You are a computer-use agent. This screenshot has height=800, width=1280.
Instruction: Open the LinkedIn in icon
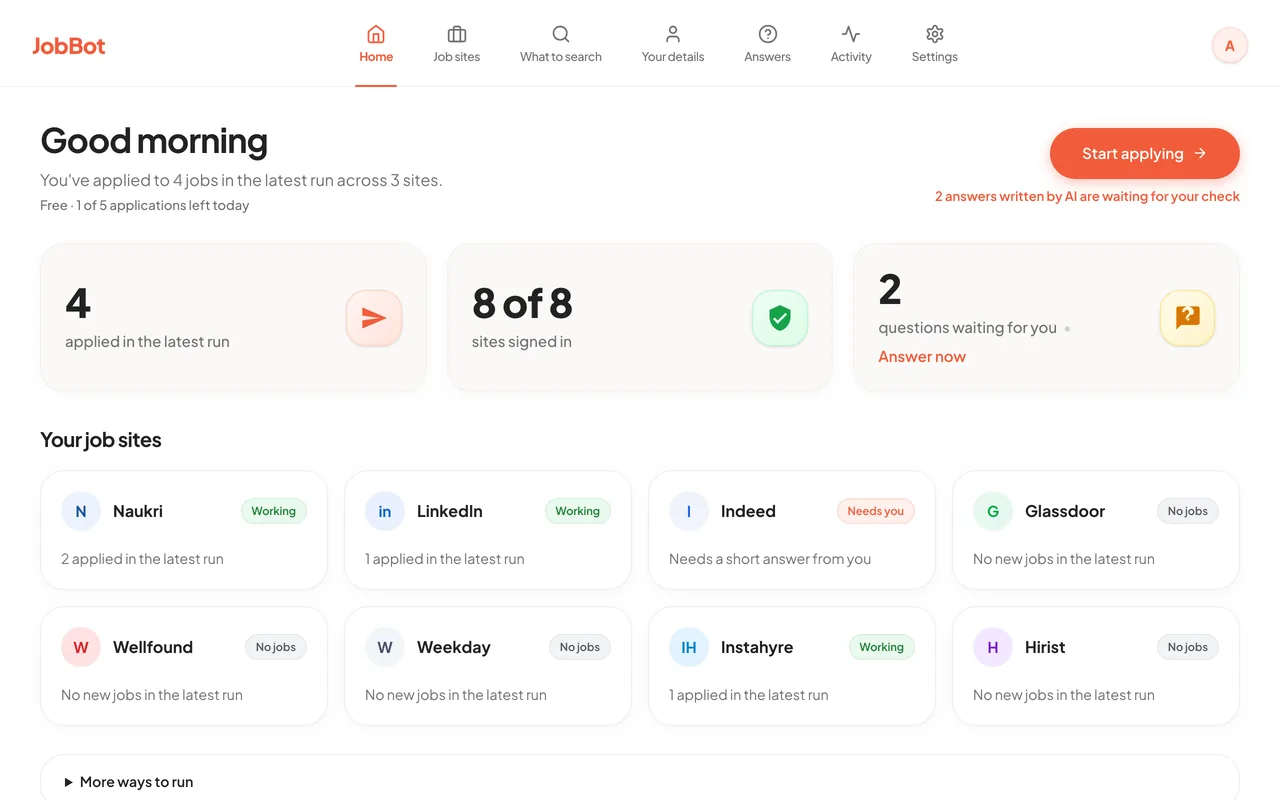point(385,511)
